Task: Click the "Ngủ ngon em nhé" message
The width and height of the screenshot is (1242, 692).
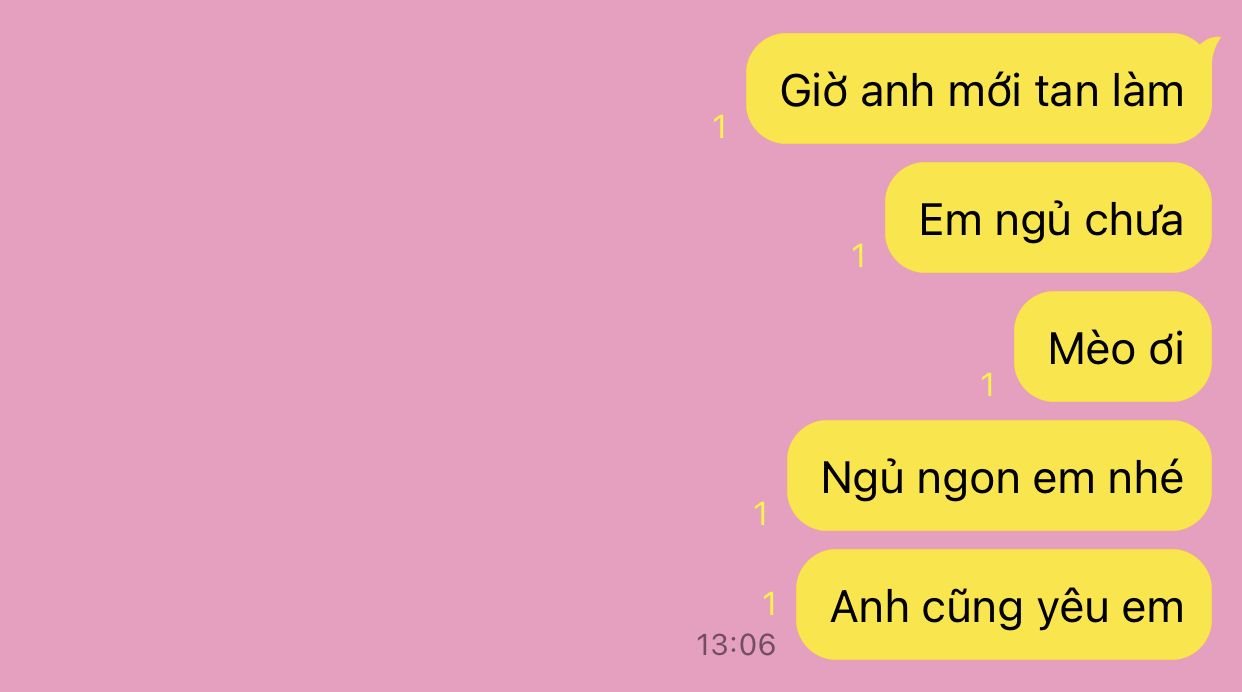Action: 1000,476
